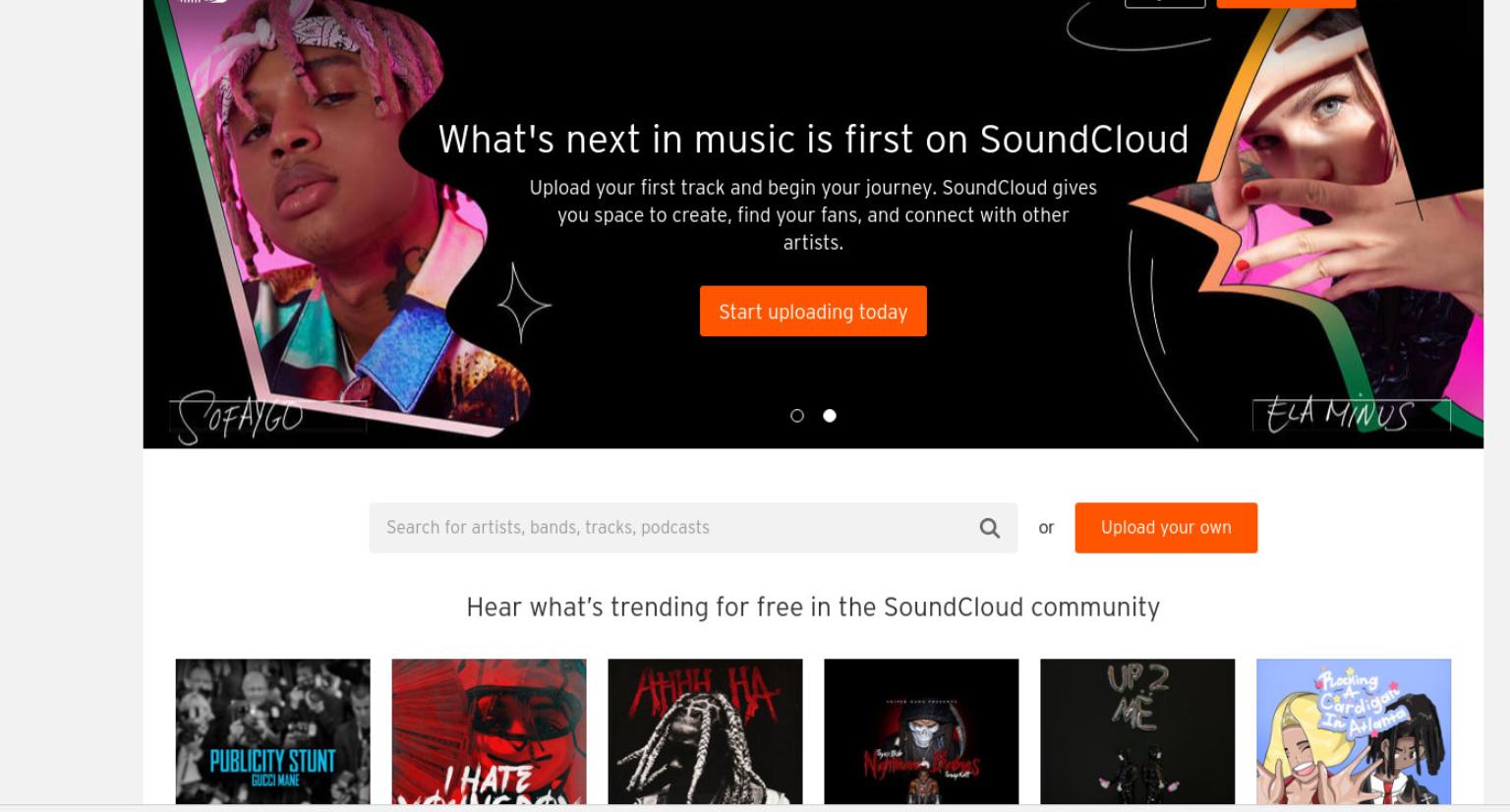Open the I Hate YoungBoy red cover
The image size is (1510, 812).
(x=490, y=731)
